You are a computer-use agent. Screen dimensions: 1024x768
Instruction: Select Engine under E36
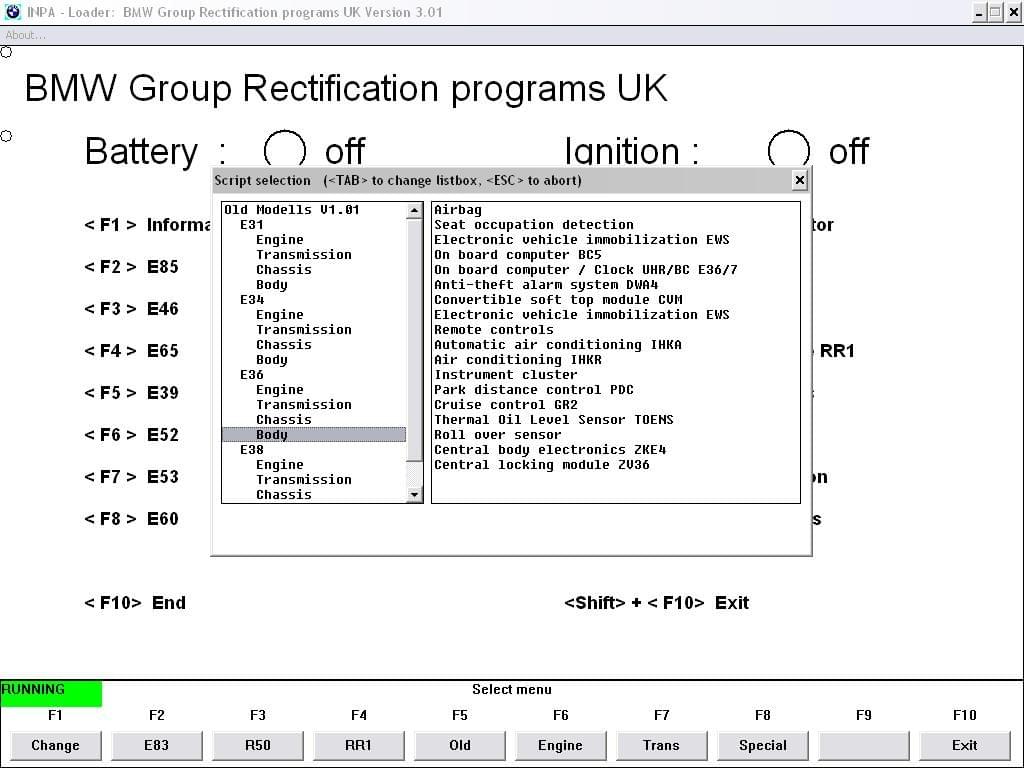click(280, 390)
